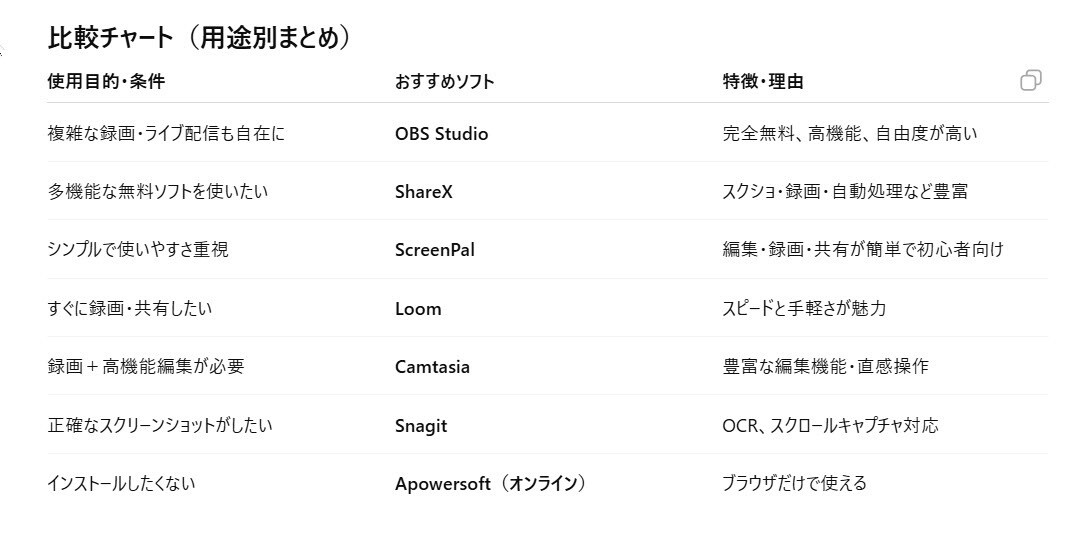Click the 複雑な録画・ライブ配信も自在に cell
1081x535 pixels.
click(165, 133)
